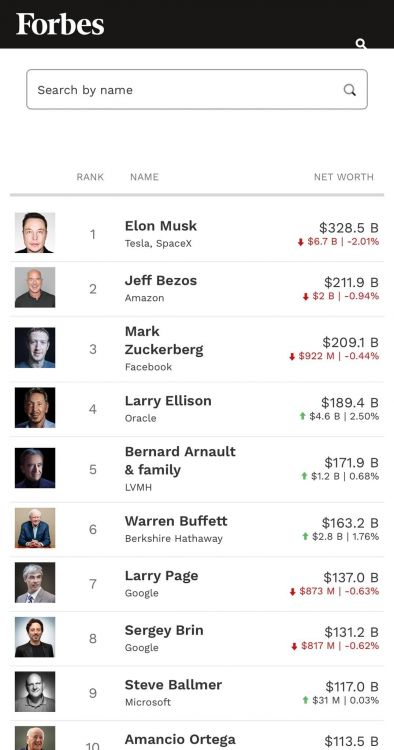This screenshot has width=394, height=750.
Task: Select Mark Zuckerberg's portrait thumbnail
Action: click(x=35, y=348)
